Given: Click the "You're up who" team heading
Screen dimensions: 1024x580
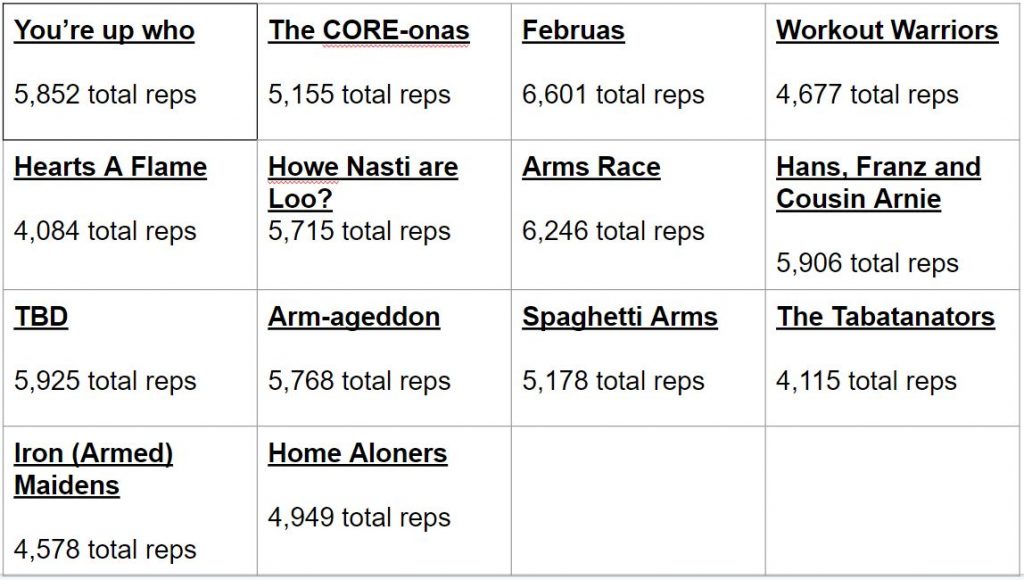Looking at the screenshot, I should tap(104, 31).
